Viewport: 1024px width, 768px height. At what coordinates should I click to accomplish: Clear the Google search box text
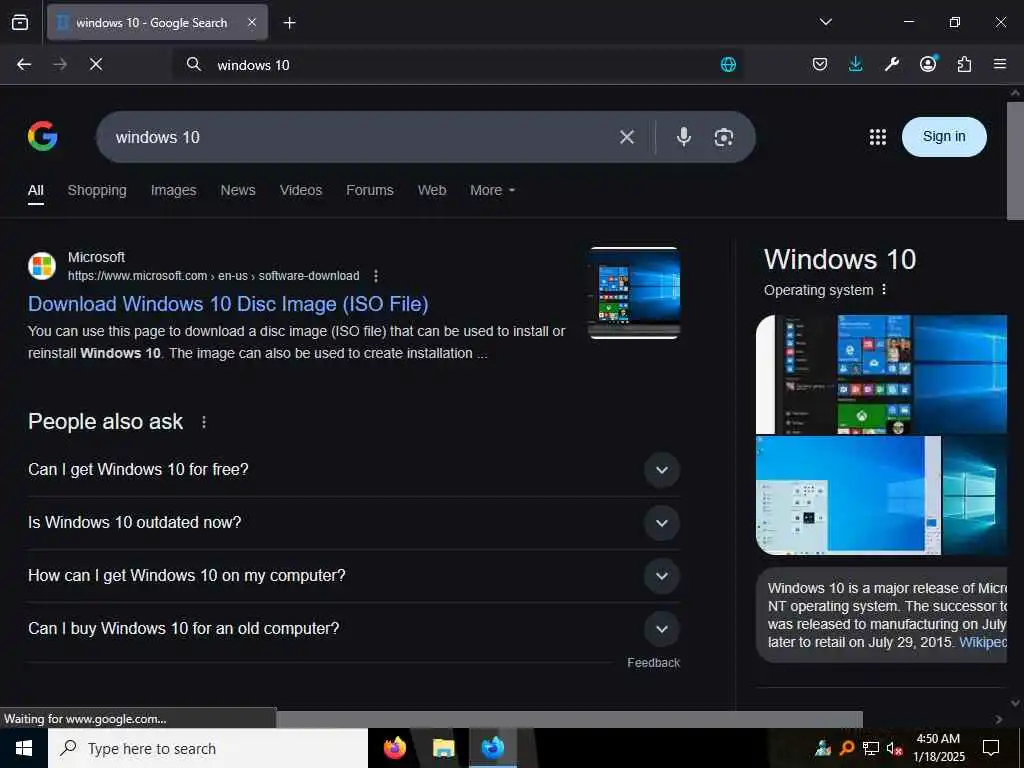[x=627, y=136]
